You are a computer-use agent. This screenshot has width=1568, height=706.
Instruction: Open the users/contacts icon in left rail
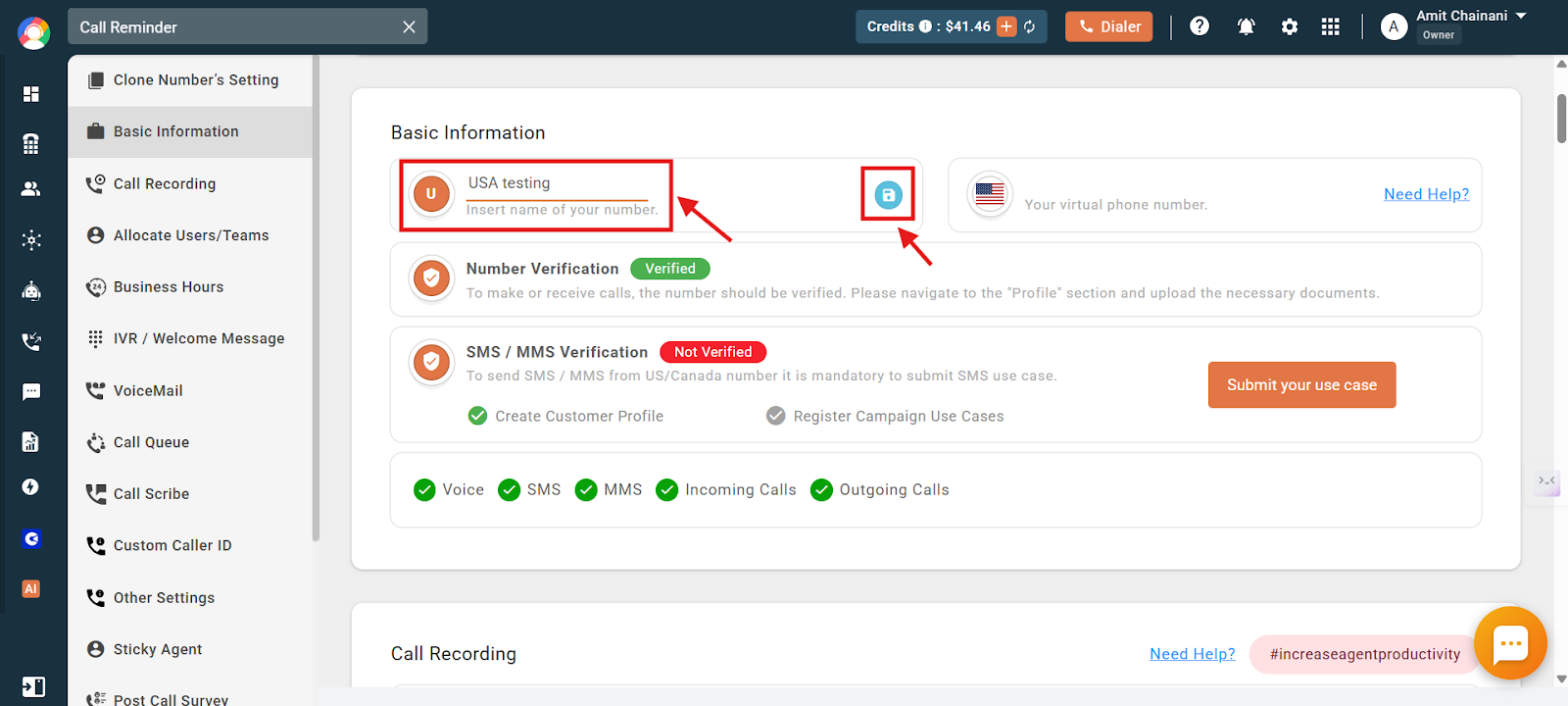pyautogui.click(x=31, y=188)
